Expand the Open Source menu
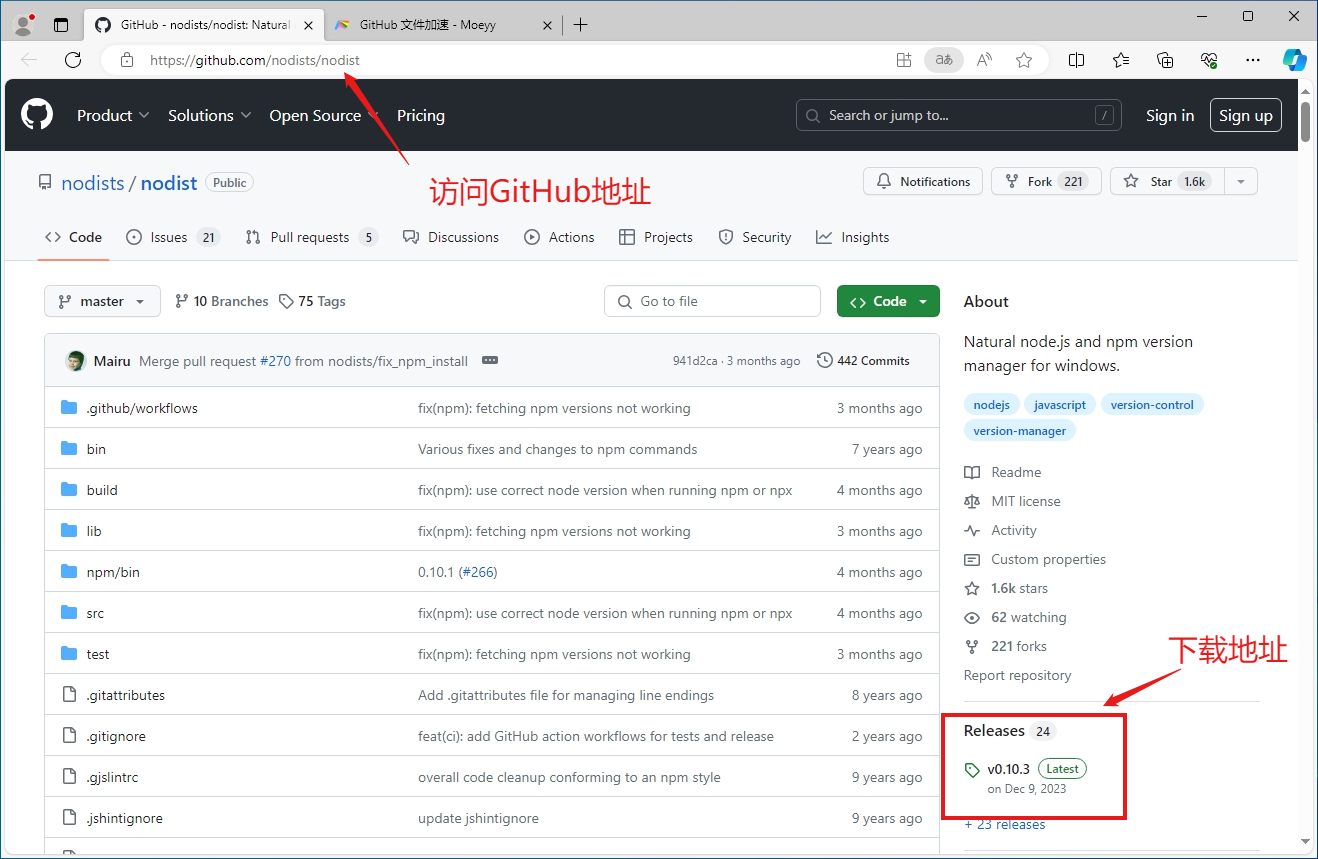 point(324,115)
